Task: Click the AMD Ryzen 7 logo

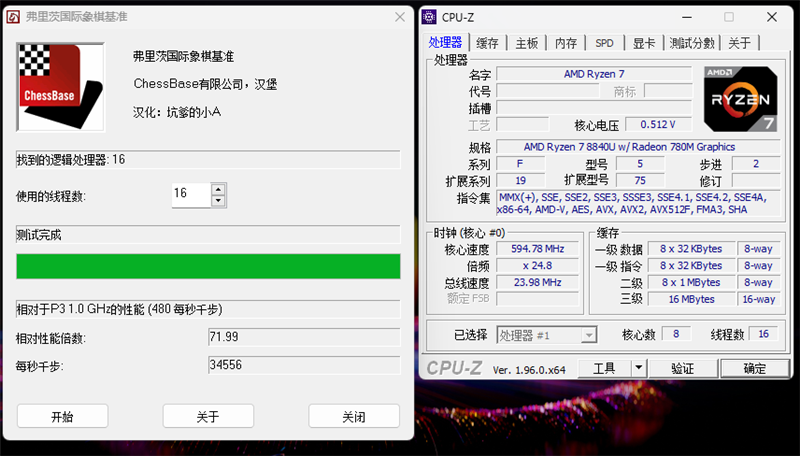Action: click(x=740, y=99)
